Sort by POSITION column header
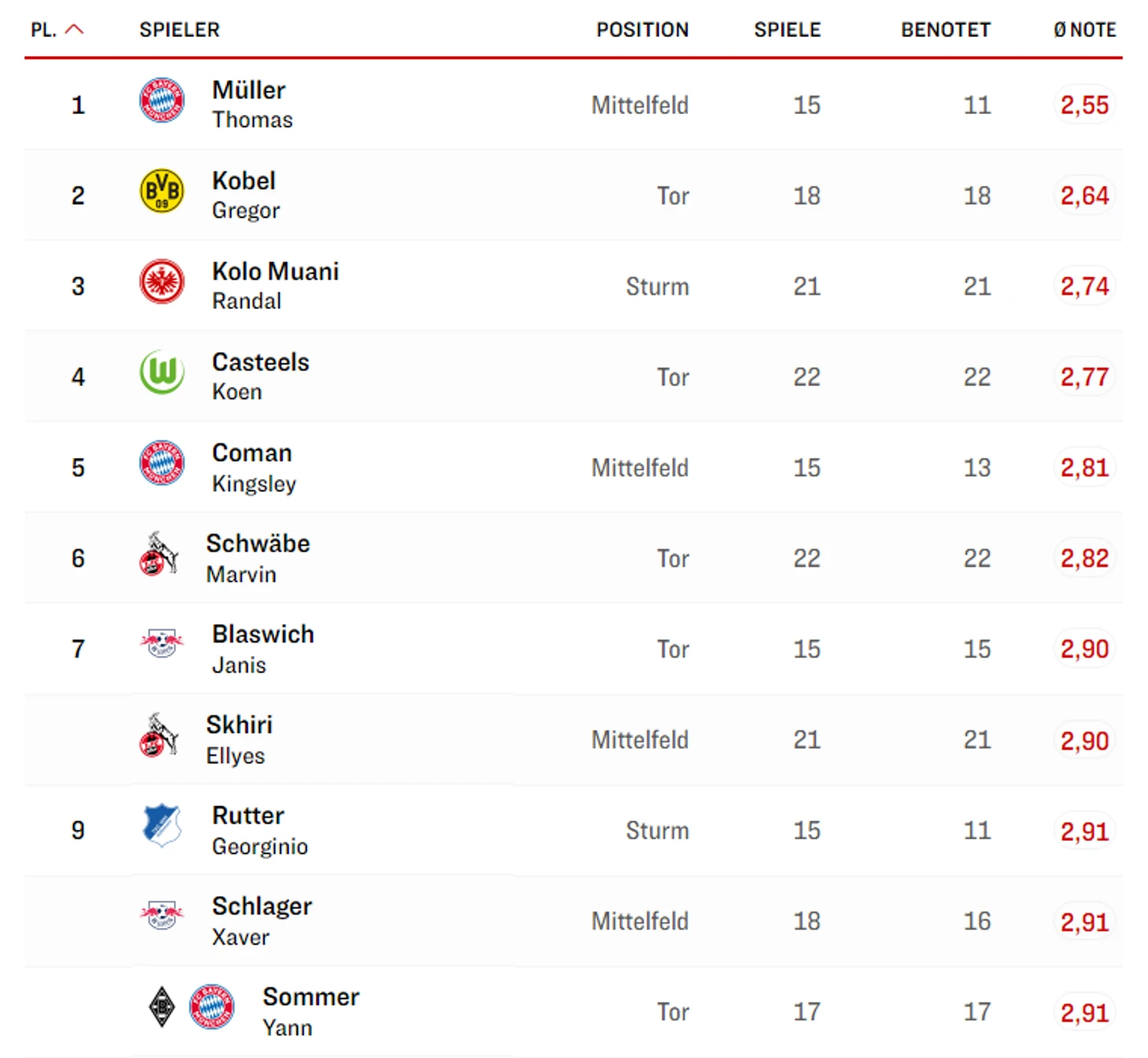This screenshot has width=1148, height=1058. tap(642, 30)
